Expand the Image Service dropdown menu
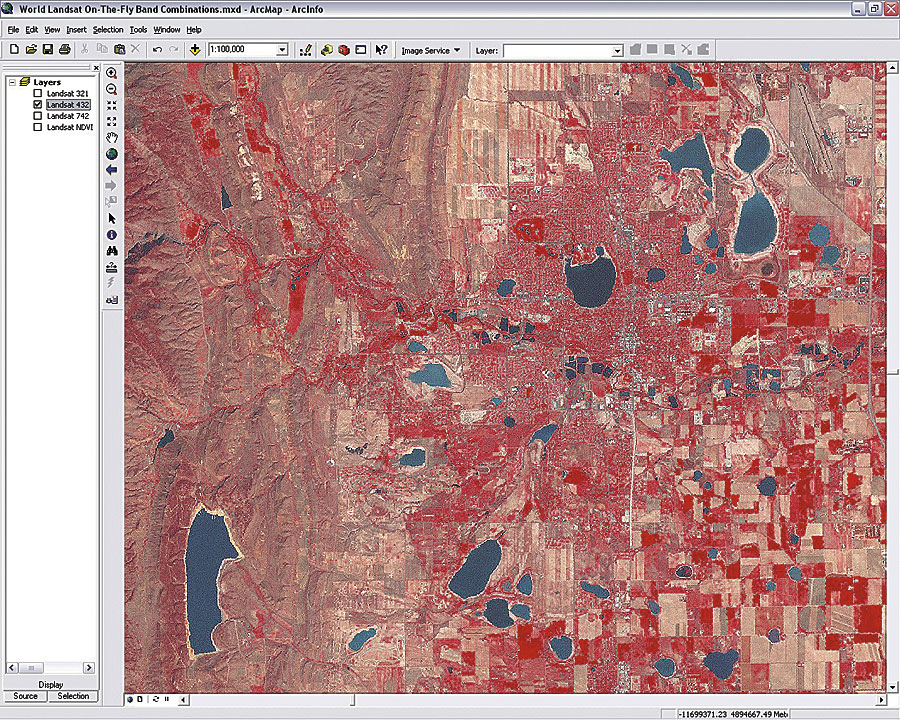The height and width of the screenshot is (720, 900). tap(431, 49)
